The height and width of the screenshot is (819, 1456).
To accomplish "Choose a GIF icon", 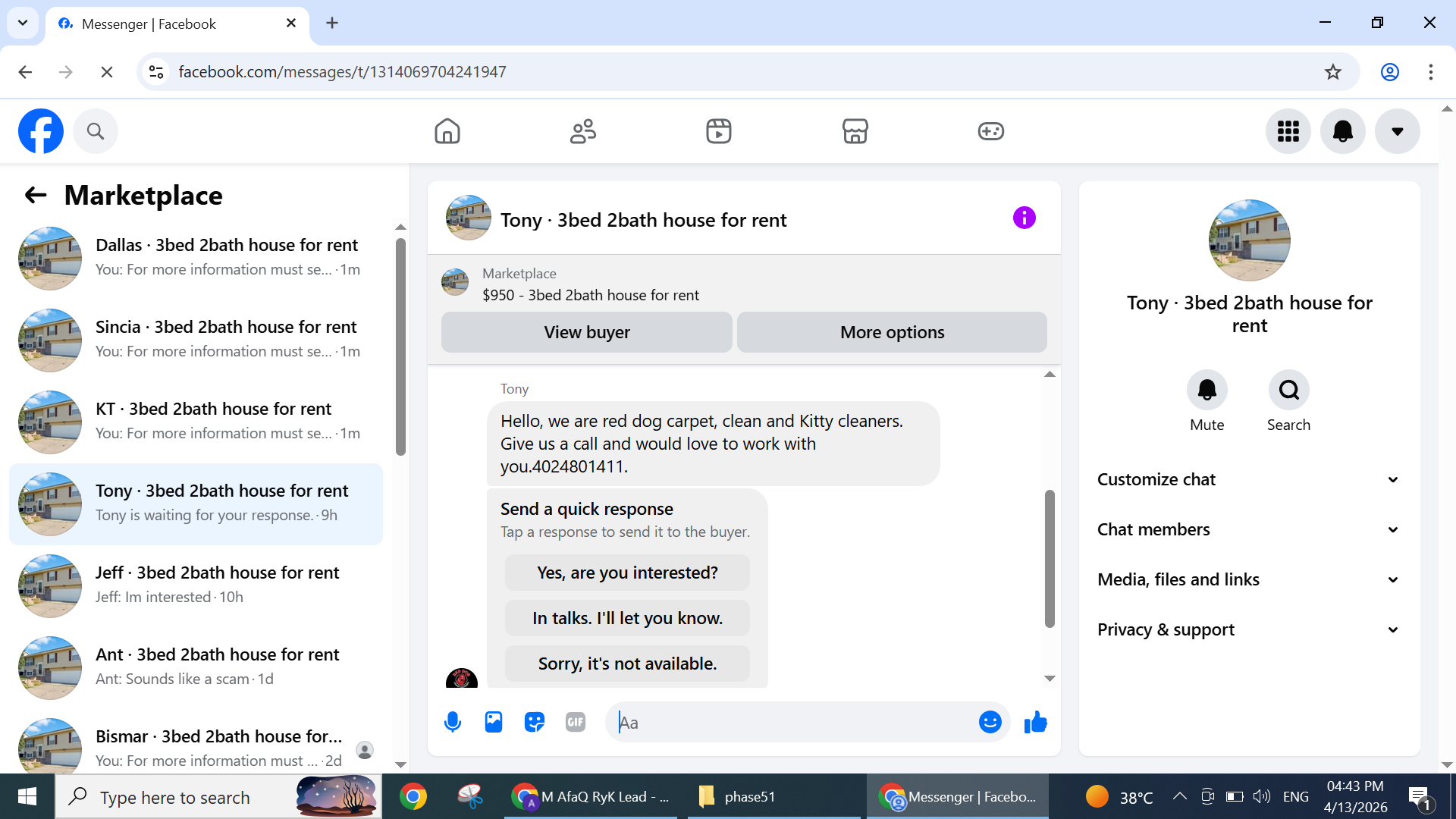I will [576, 723].
